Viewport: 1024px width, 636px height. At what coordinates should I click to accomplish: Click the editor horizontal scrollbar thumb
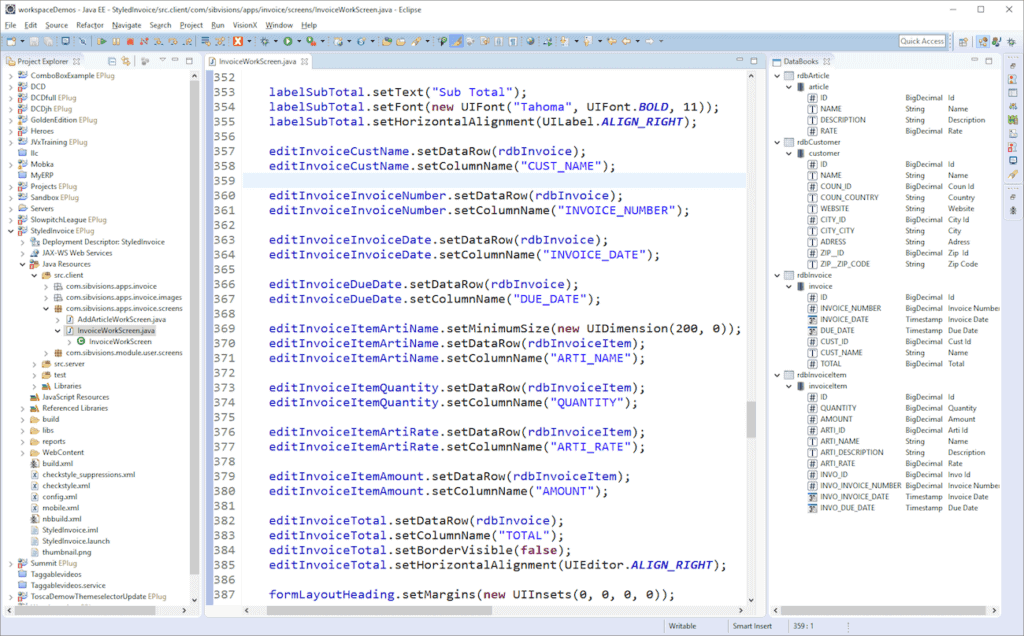[x=379, y=611]
